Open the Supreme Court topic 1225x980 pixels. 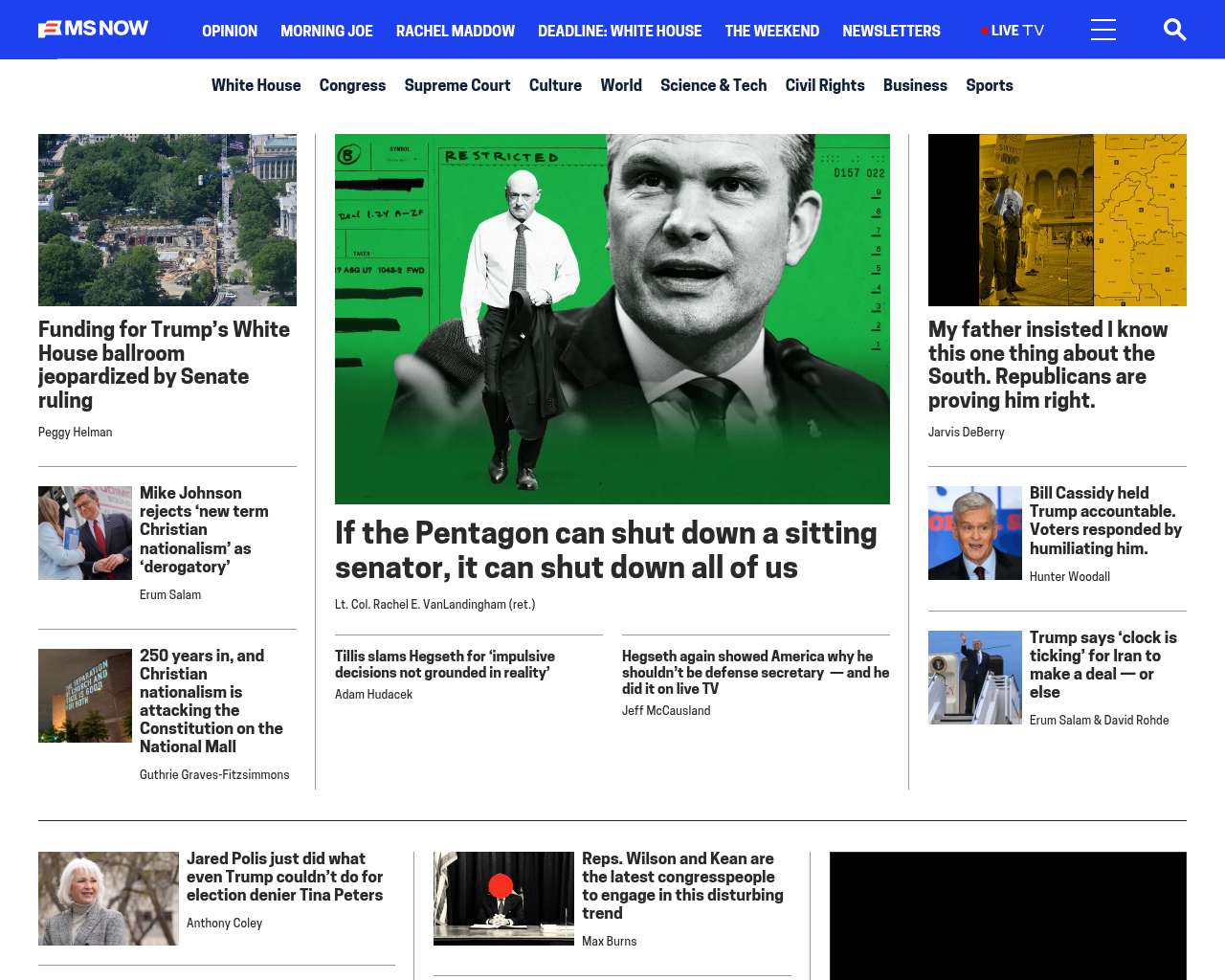[457, 85]
